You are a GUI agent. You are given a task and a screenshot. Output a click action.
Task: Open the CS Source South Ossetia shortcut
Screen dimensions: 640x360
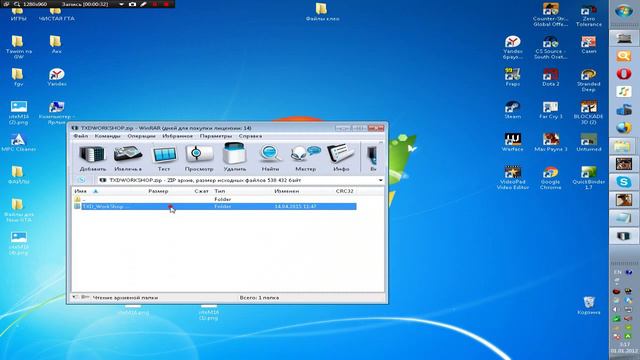(x=550, y=47)
